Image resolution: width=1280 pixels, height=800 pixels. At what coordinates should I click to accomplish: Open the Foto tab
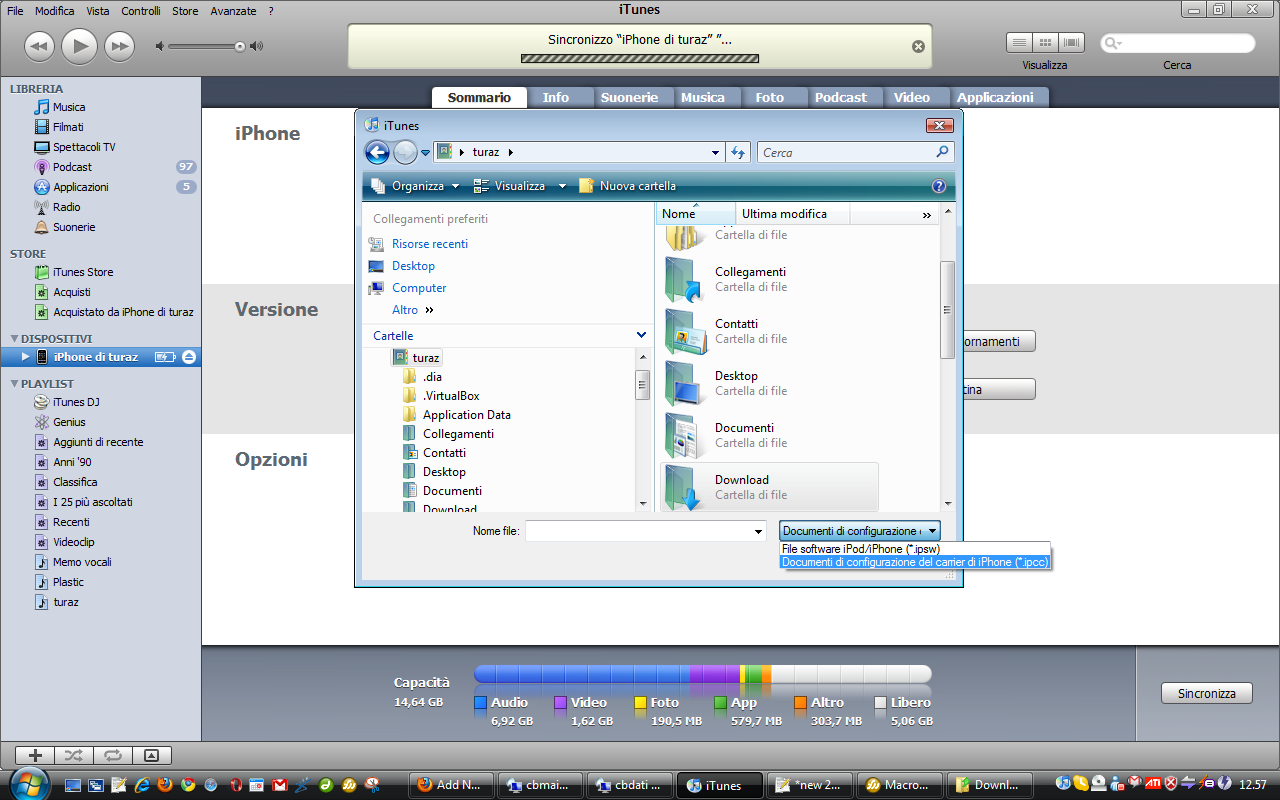[x=770, y=97]
